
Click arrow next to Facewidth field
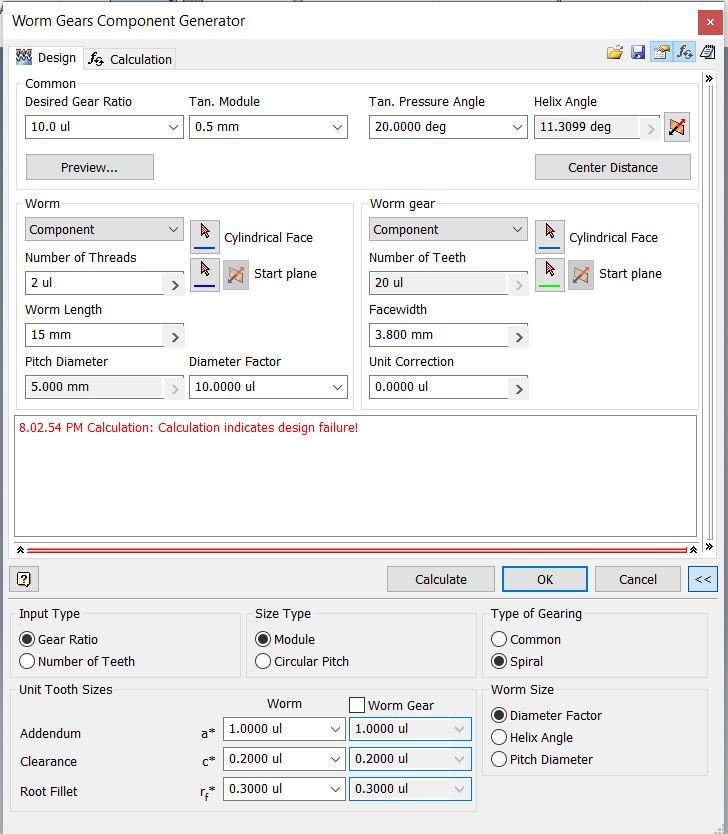pos(519,337)
